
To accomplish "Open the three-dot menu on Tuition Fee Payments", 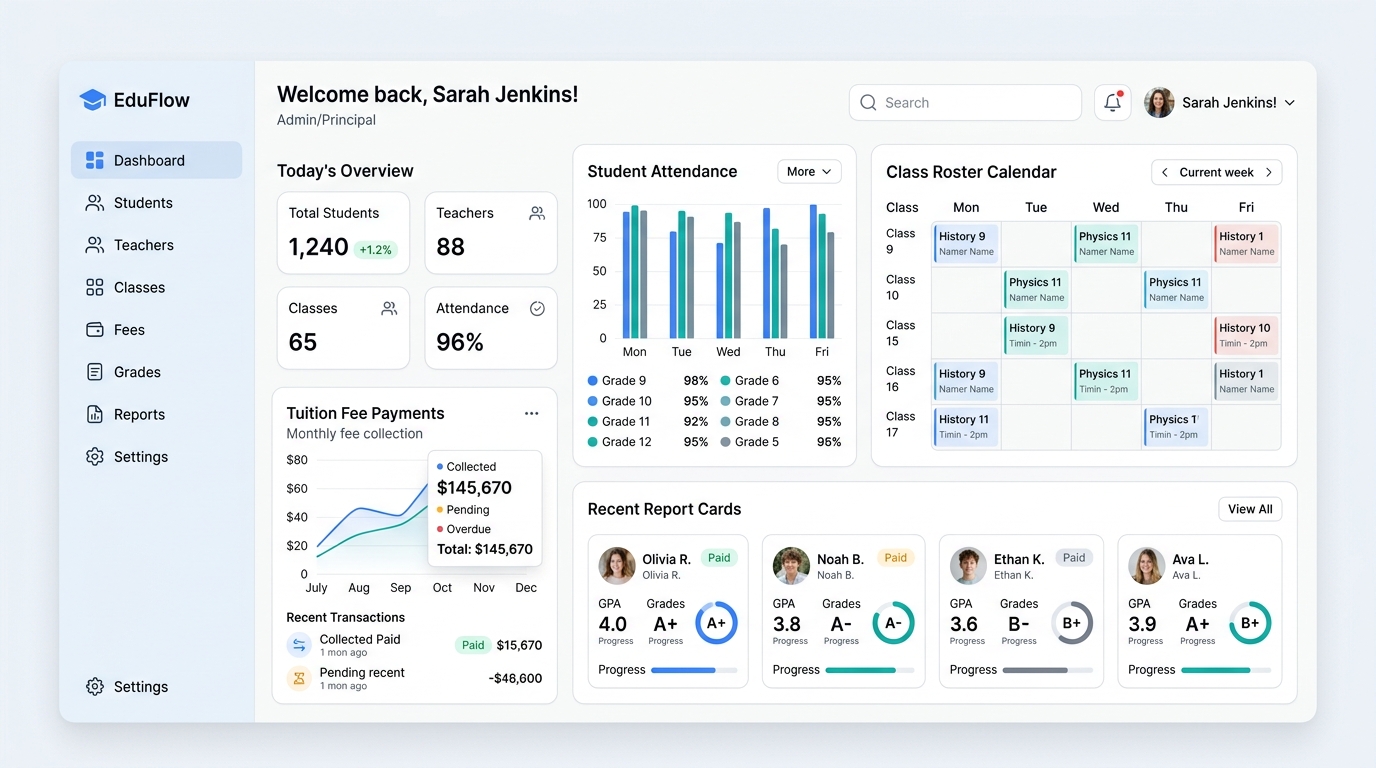I will coord(532,413).
